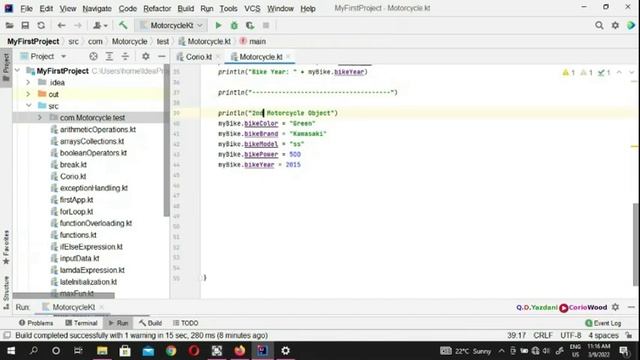Open Opera browser from the taskbar

pos(194,351)
